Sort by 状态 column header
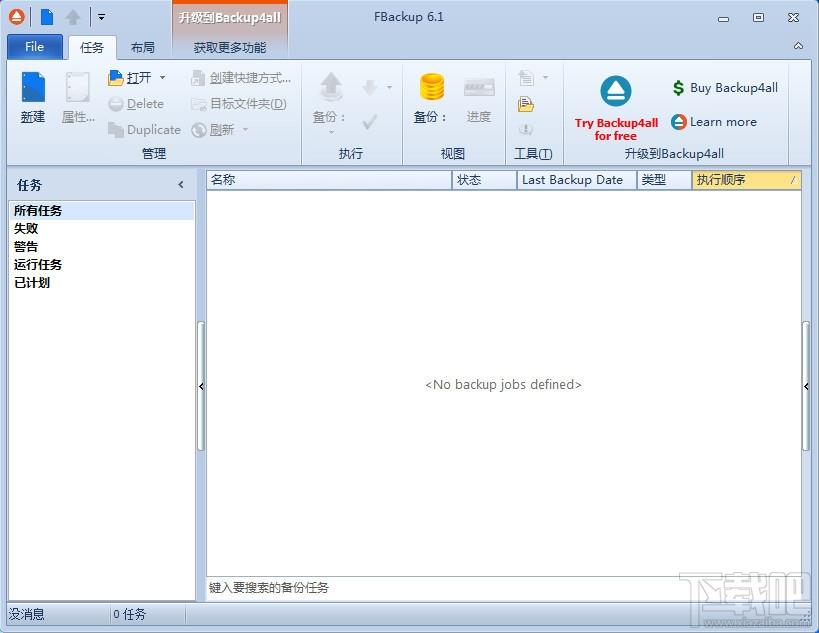Screen dimensions: 819x633 pos(485,180)
